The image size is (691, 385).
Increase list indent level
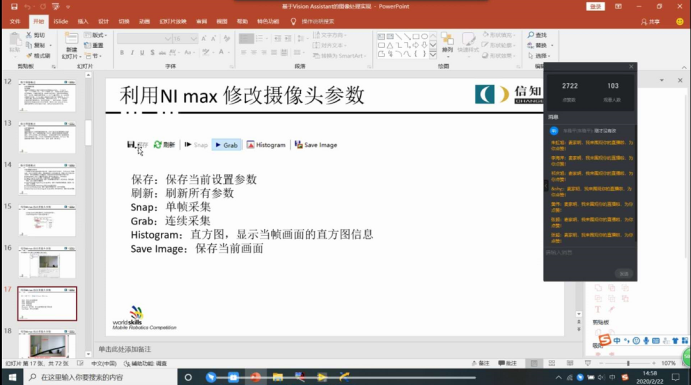(x=287, y=39)
